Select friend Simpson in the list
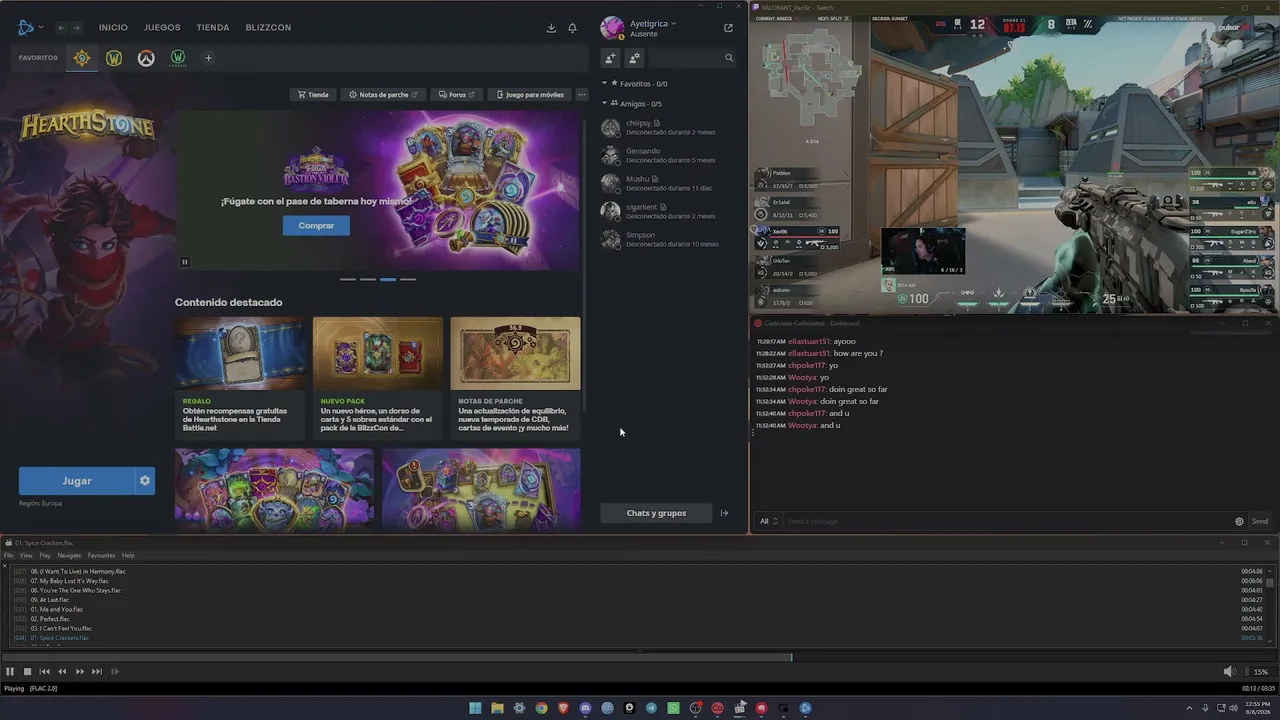 click(666, 239)
